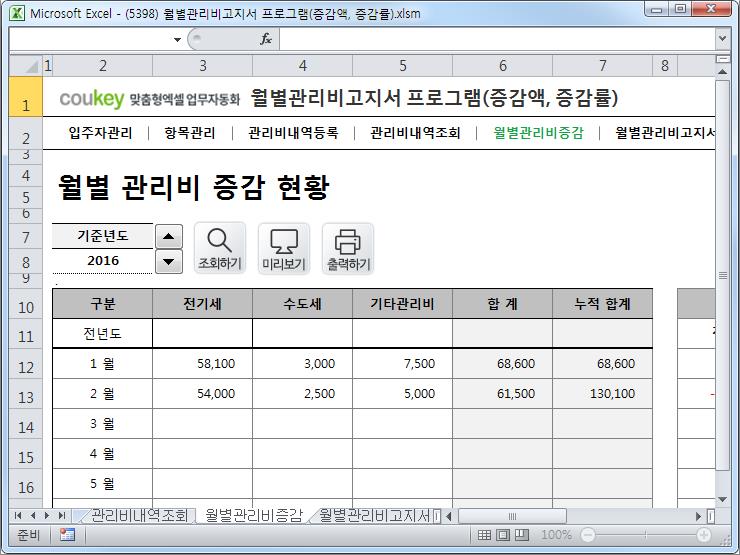The height and width of the screenshot is (555, 740).
Task: Switch to Page Layout view in status bar
Action: [503, 535]
